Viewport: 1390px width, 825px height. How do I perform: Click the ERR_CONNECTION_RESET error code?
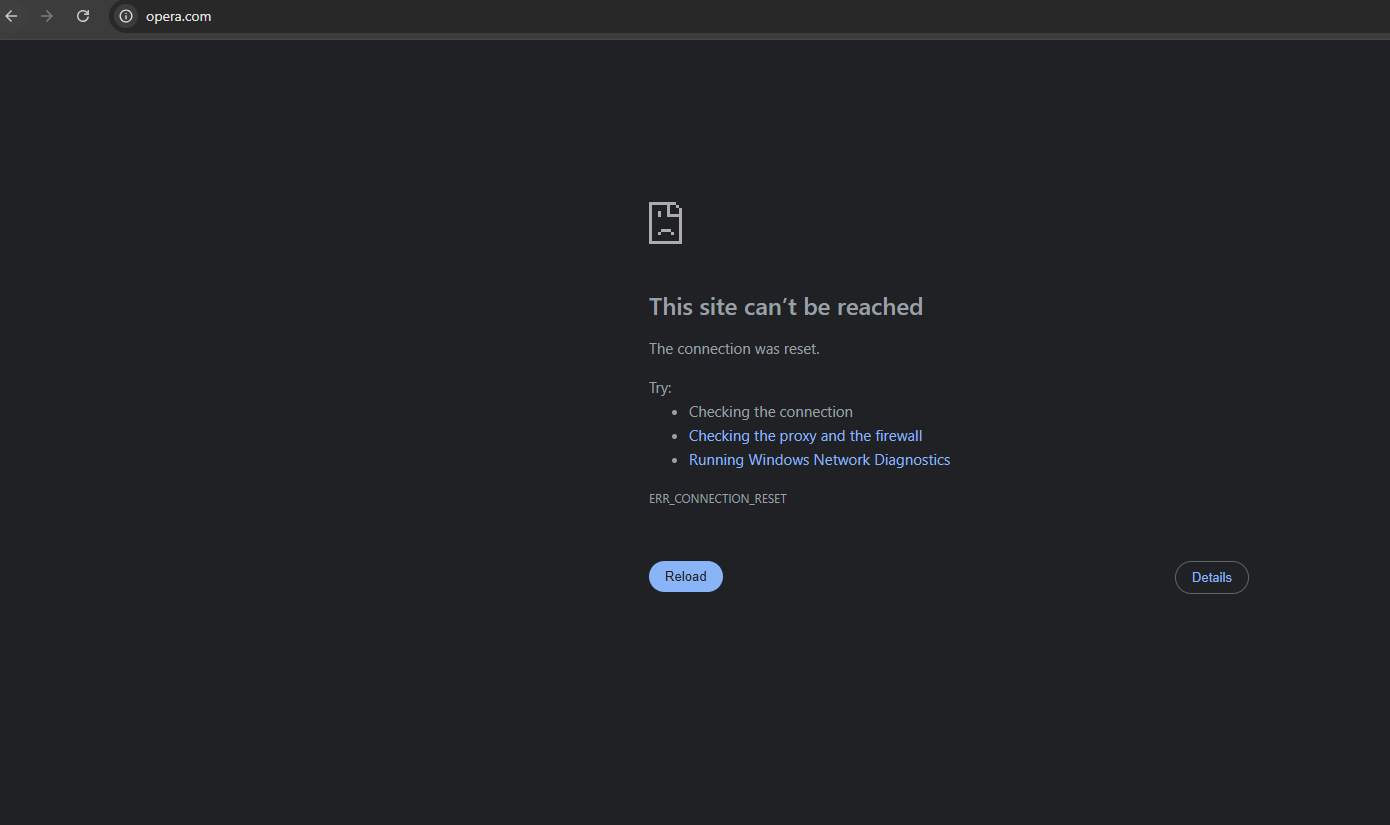click(717, 499)
